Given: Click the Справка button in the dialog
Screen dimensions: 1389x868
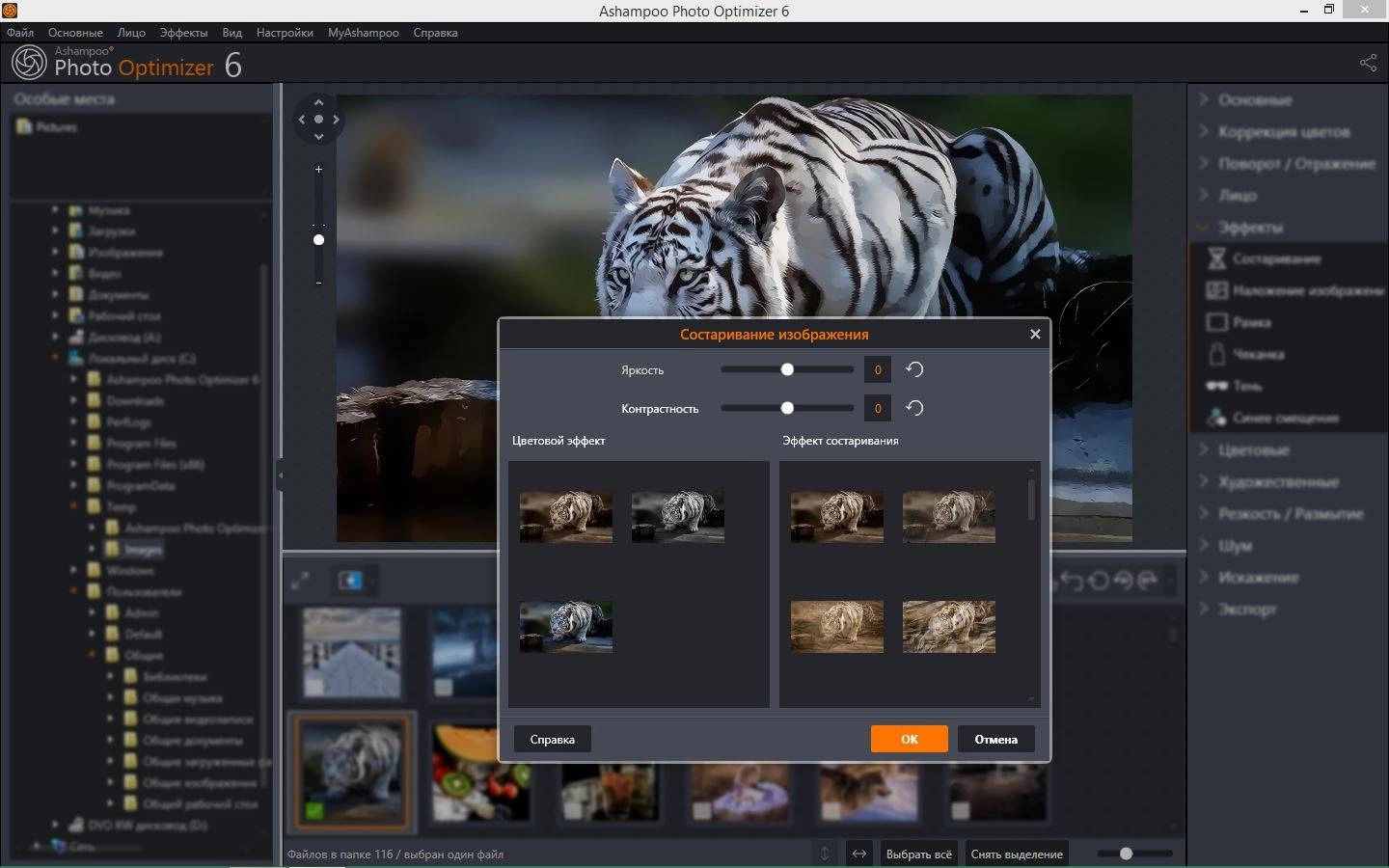Looking at the screenshot, I should point(552,739).
